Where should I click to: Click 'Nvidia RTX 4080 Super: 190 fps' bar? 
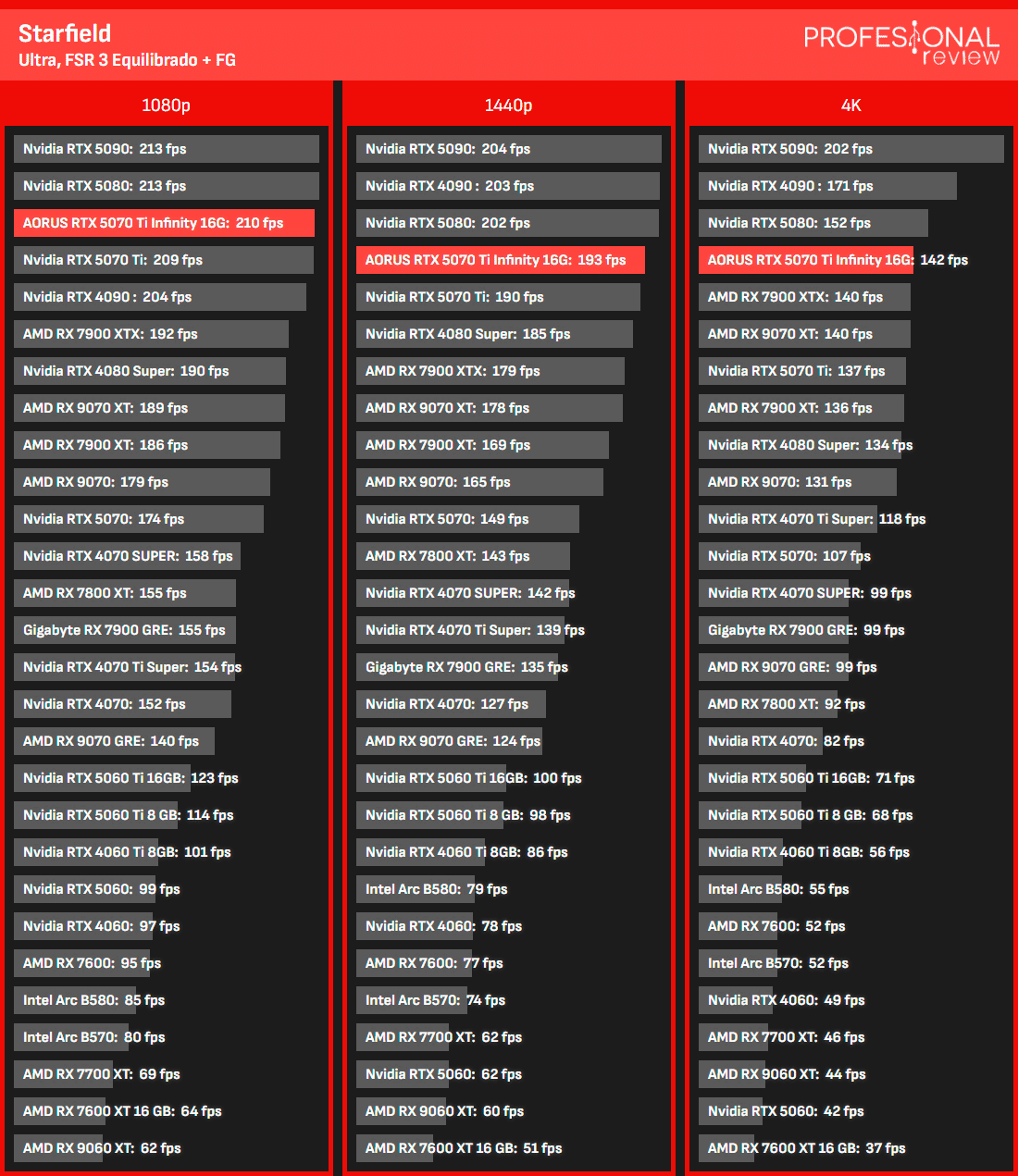[x=150, y=371]
